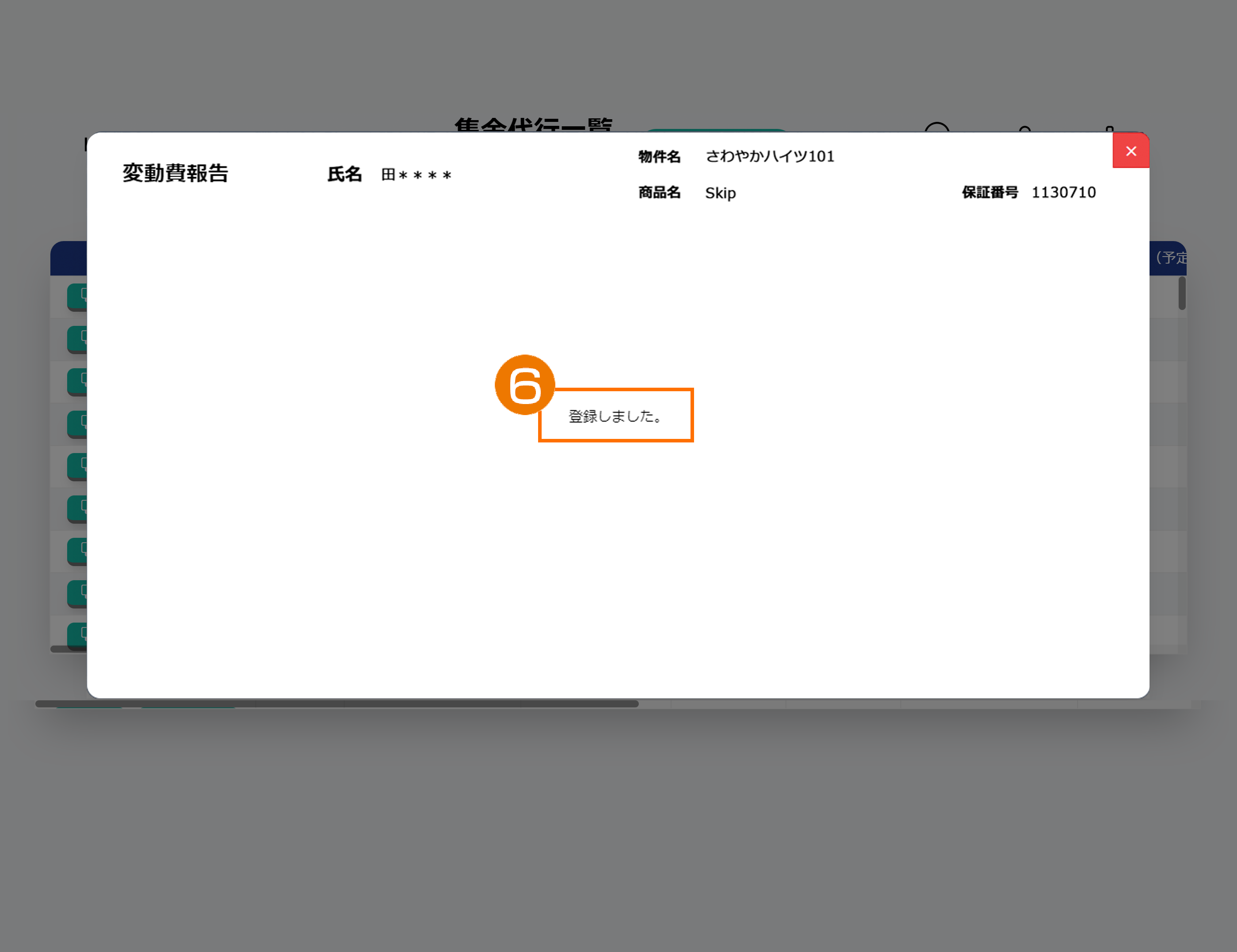
Task: Click the table's vertical scrollbar thumb
Action: [1181, 293]
